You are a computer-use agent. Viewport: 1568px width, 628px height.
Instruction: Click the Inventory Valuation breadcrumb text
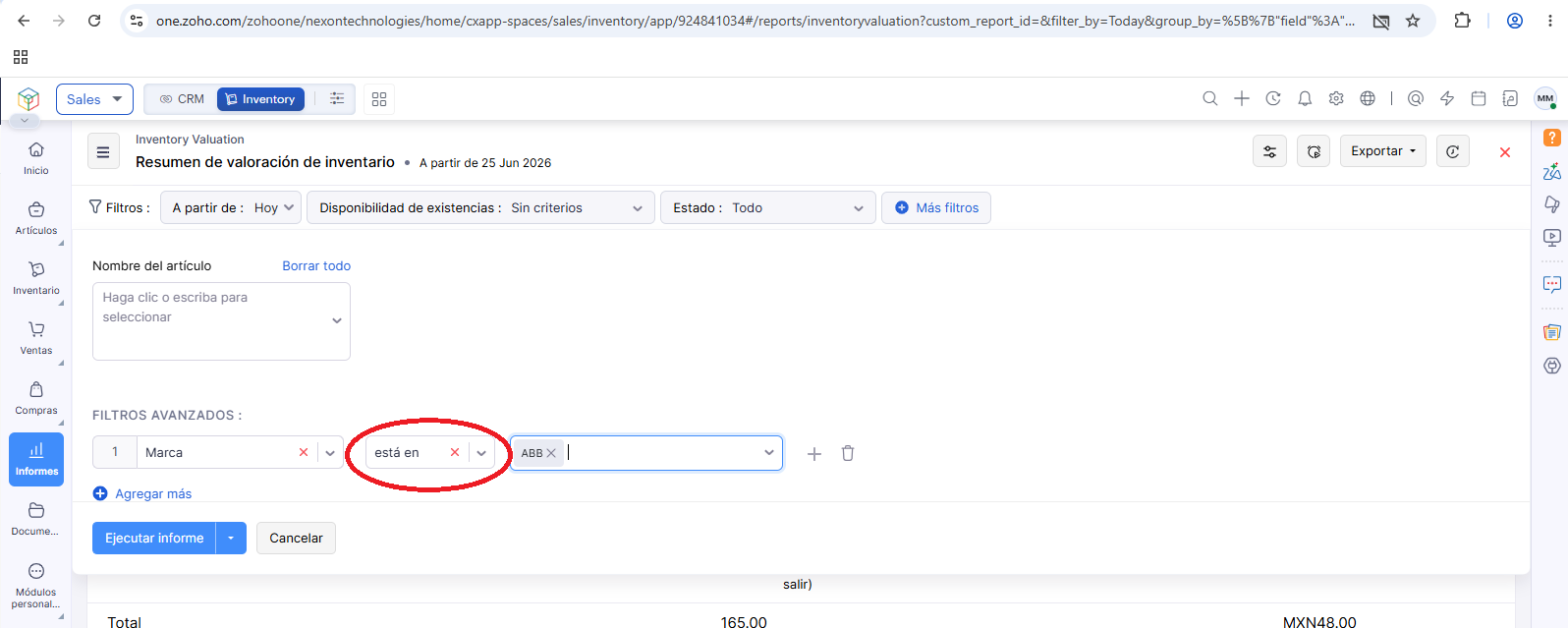(190, 140)
